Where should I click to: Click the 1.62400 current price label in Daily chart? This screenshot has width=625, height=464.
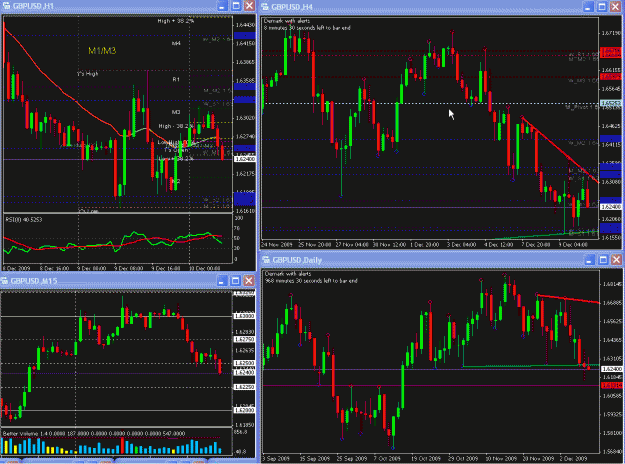click(x=611, y=369)
